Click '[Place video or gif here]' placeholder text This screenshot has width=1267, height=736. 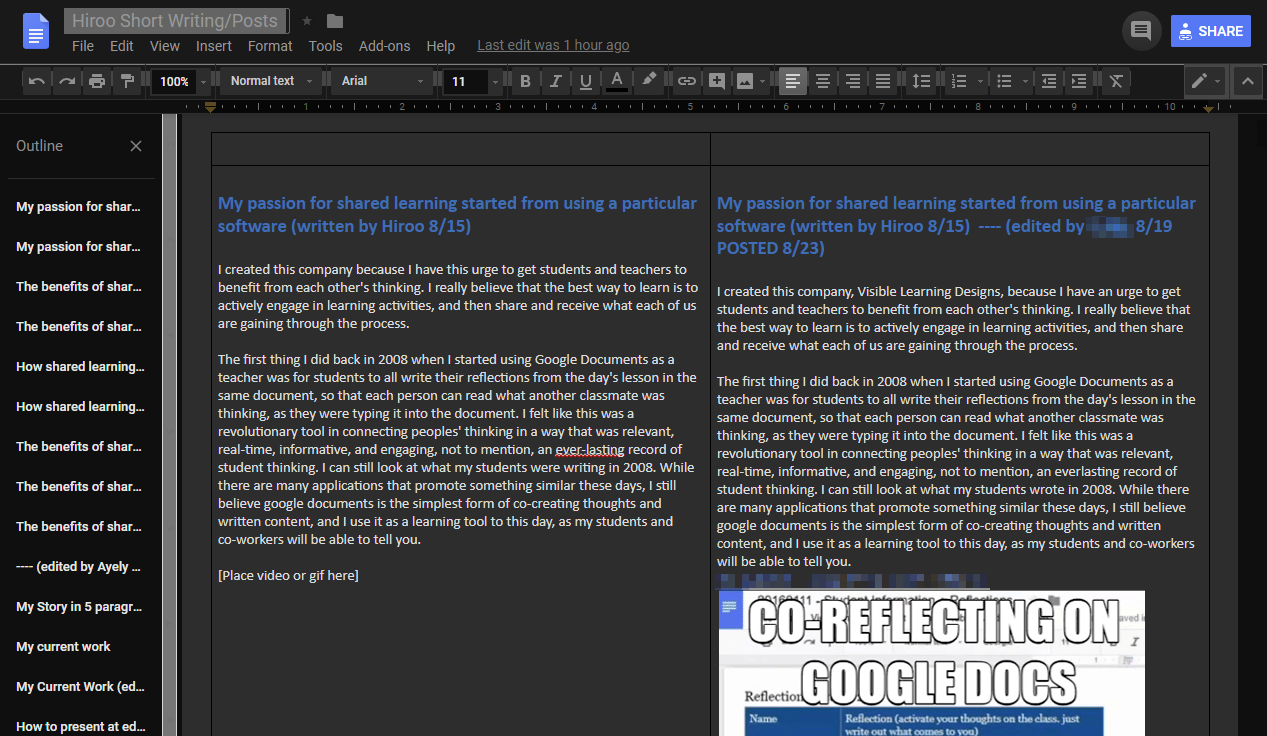tap(288, 576)
